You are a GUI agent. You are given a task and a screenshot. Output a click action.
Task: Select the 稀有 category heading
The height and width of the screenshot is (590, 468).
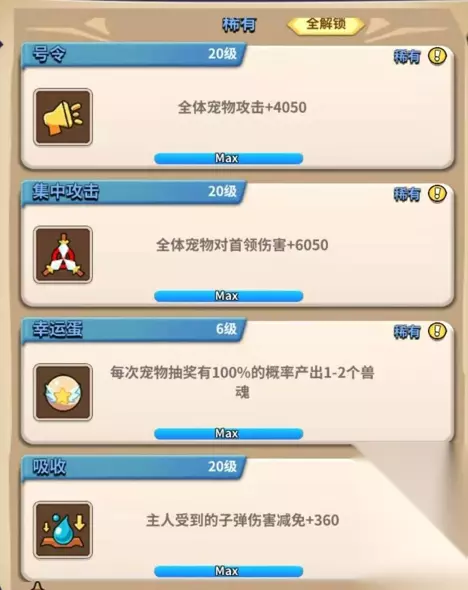239,25
